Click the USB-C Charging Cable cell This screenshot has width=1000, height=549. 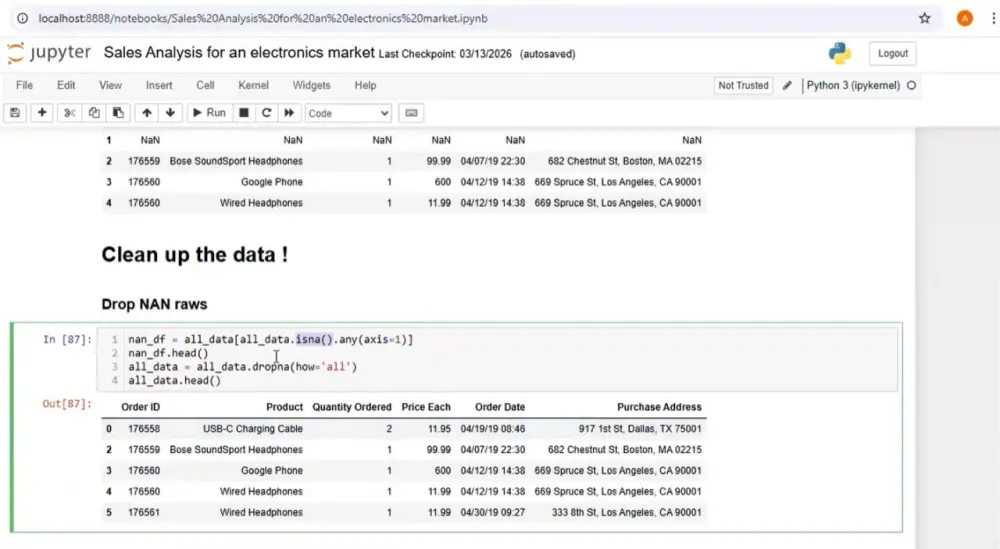[x=253, y=429]
